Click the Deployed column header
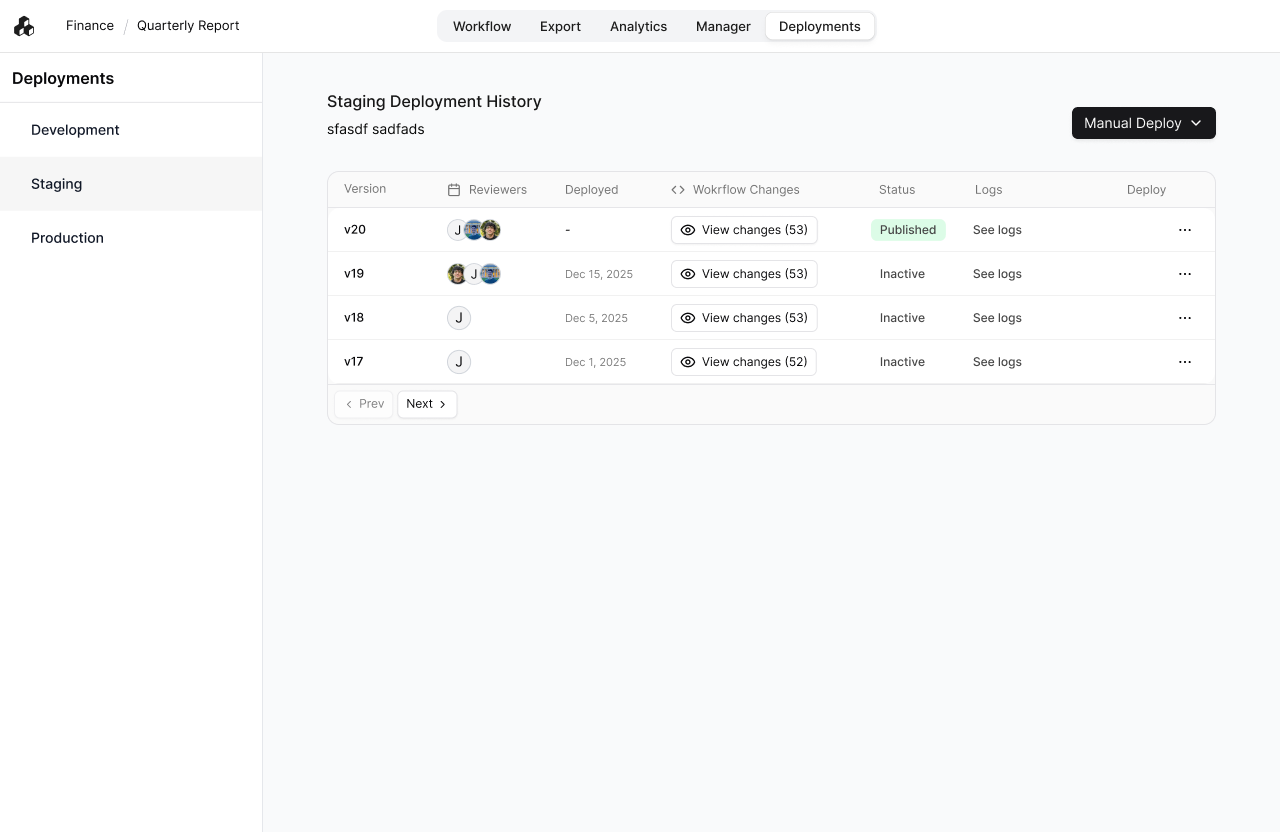Image resolution: width=1280 pixels, height=832 pixels. [591, 190]
